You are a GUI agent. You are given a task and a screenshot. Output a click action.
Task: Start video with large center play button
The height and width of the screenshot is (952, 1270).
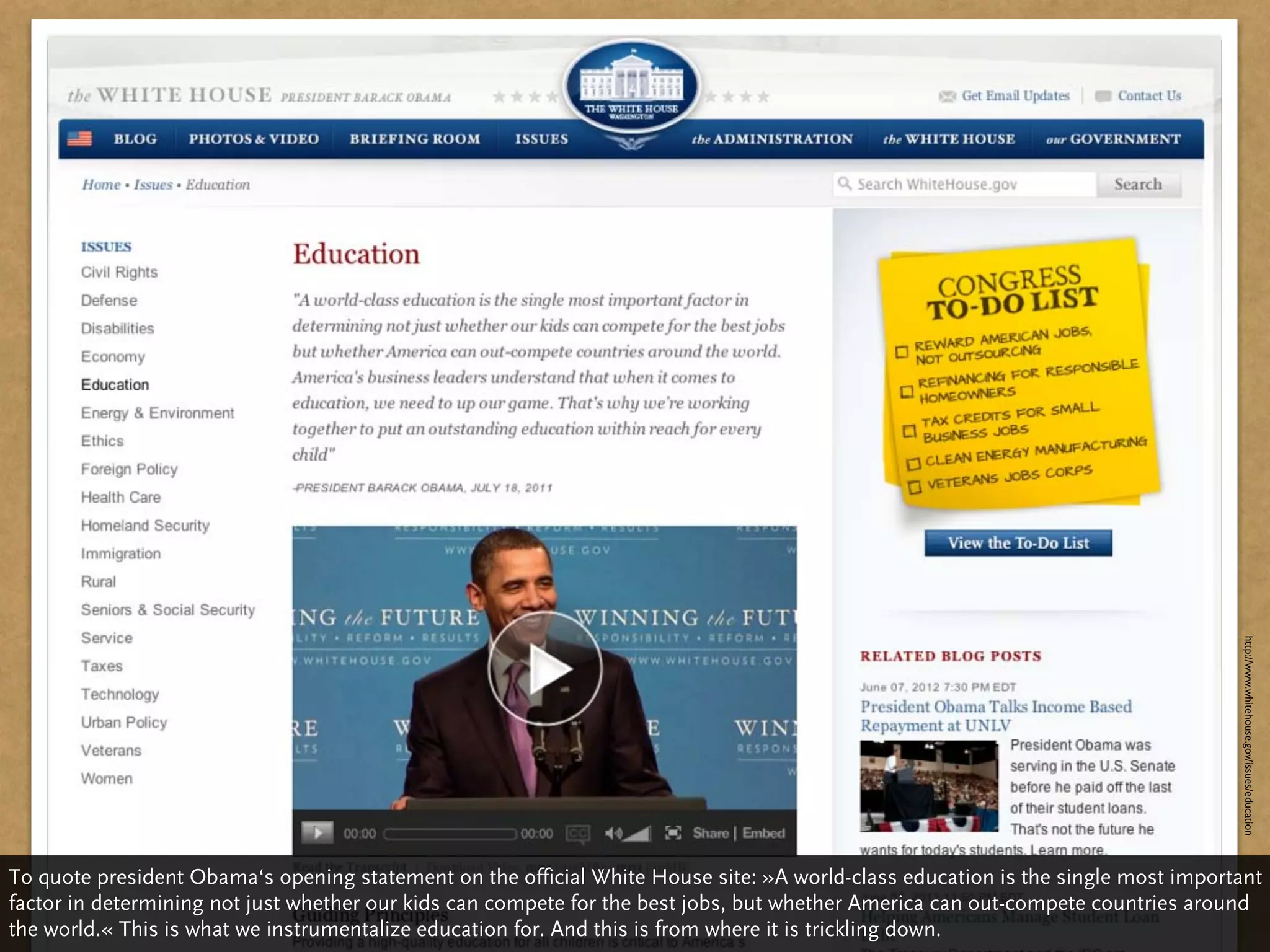coord(544,669)
